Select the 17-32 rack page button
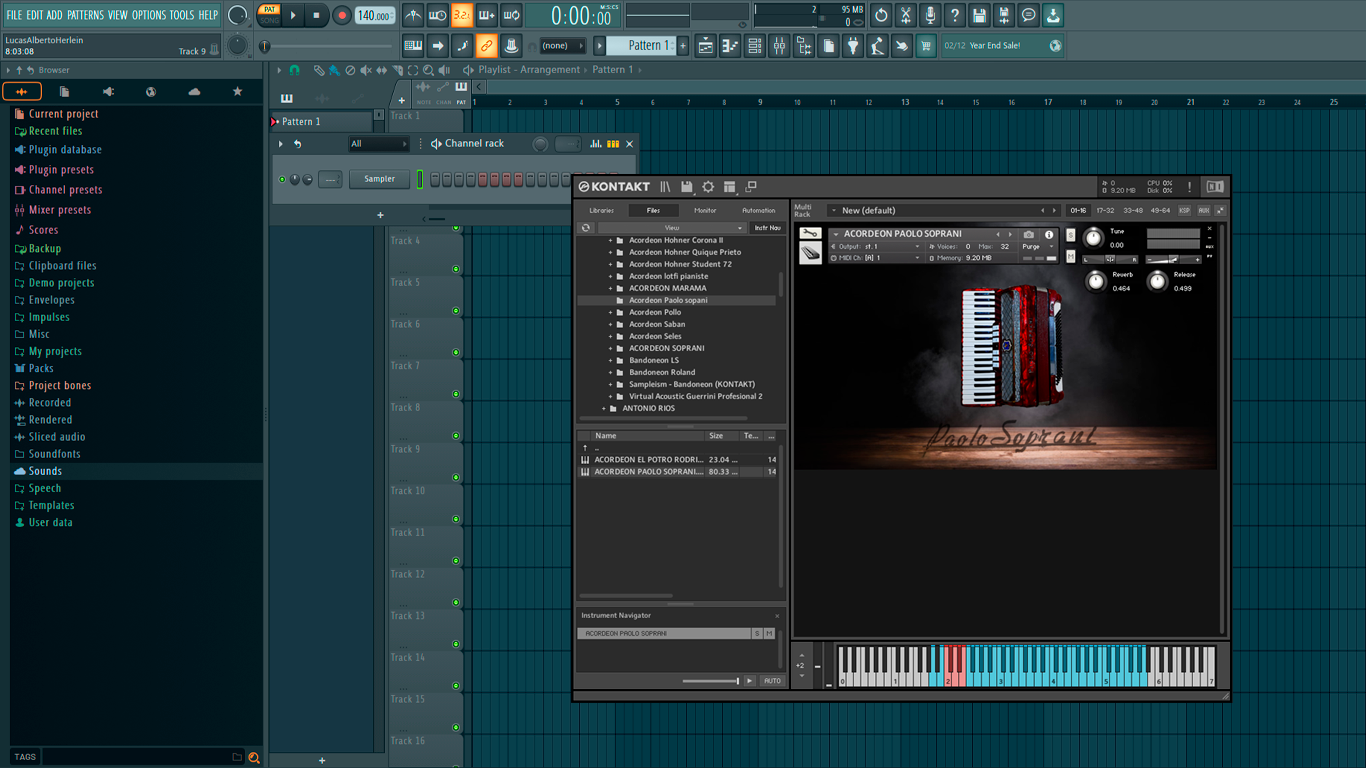1366x768 pixels. pyautogui.click(x=1105, y=211)
